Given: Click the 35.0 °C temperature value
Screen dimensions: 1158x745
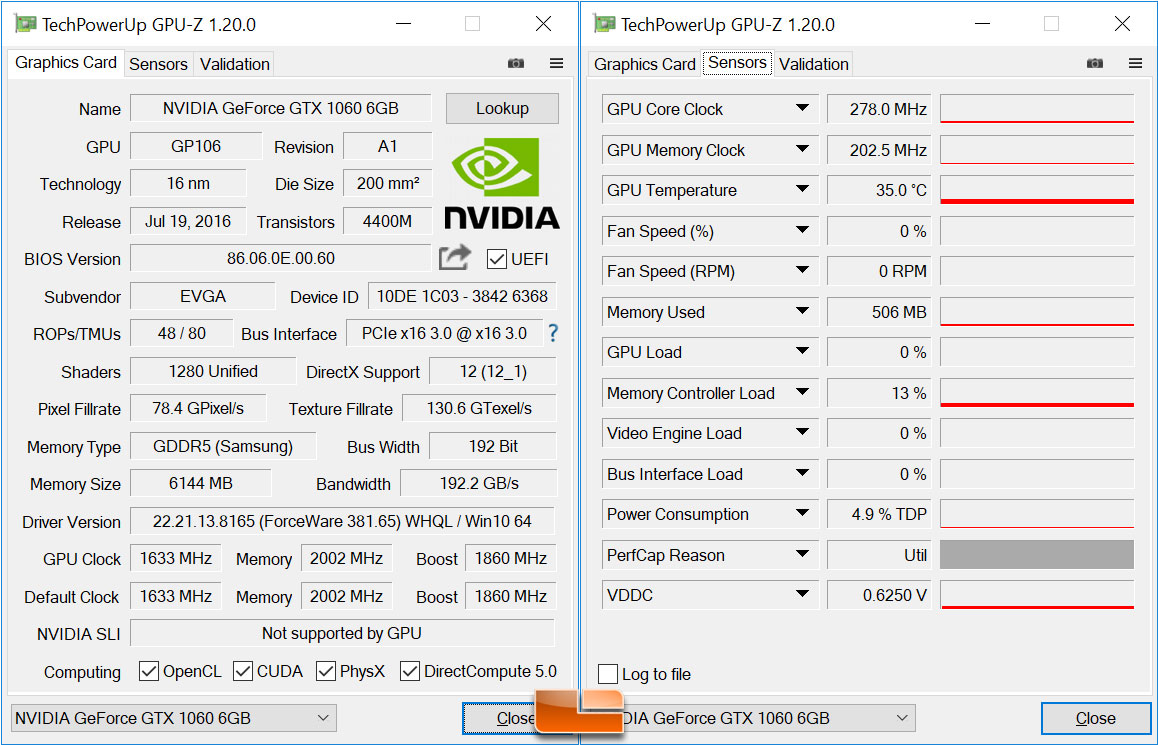Looking at the screenshot, I should [879, 190].
